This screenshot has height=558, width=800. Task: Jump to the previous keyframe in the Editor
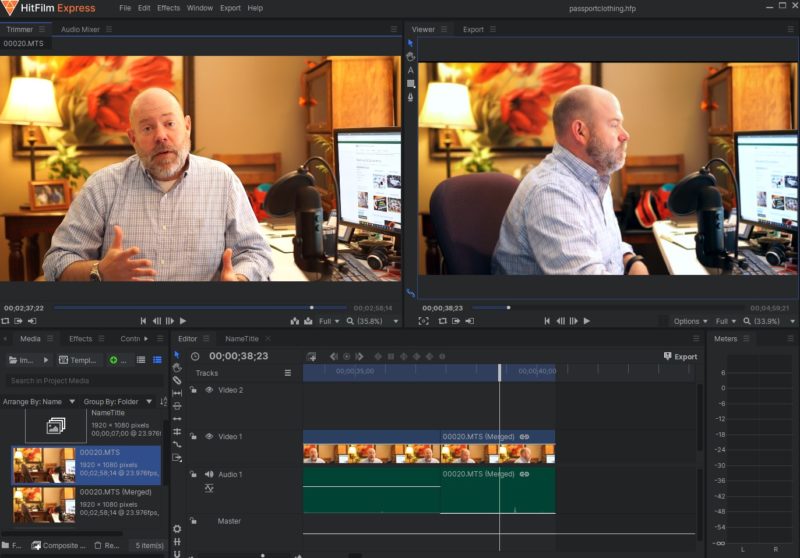(334, 357)
